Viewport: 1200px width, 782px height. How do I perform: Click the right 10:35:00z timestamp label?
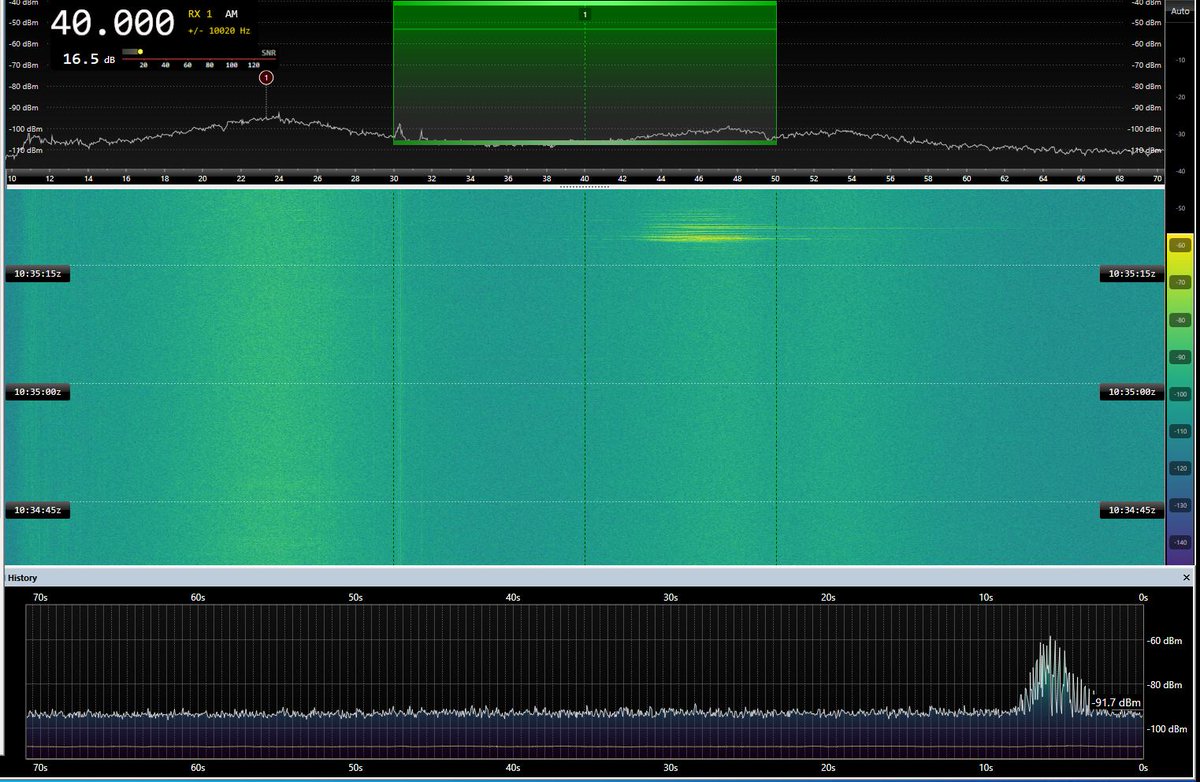(x=1132, y=393)
